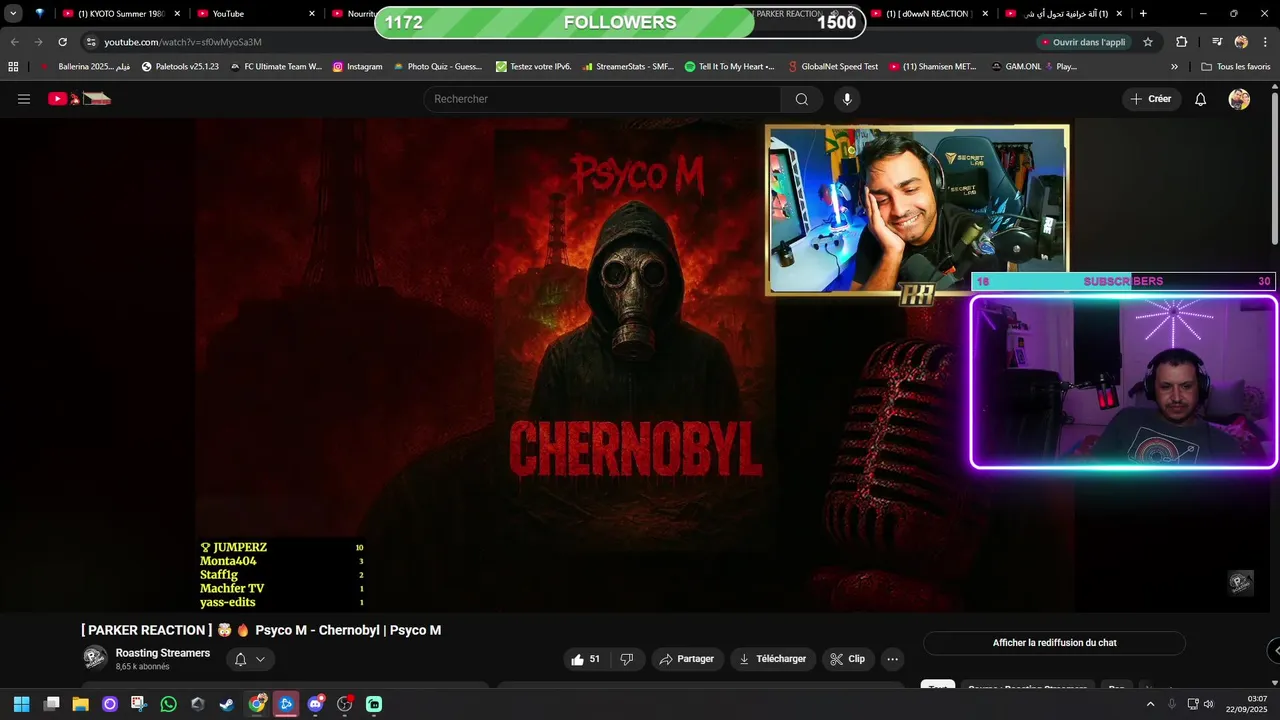Go back in Chrome
The height and width of the screenshot is (720, 1280).
(x=14, y=42)
